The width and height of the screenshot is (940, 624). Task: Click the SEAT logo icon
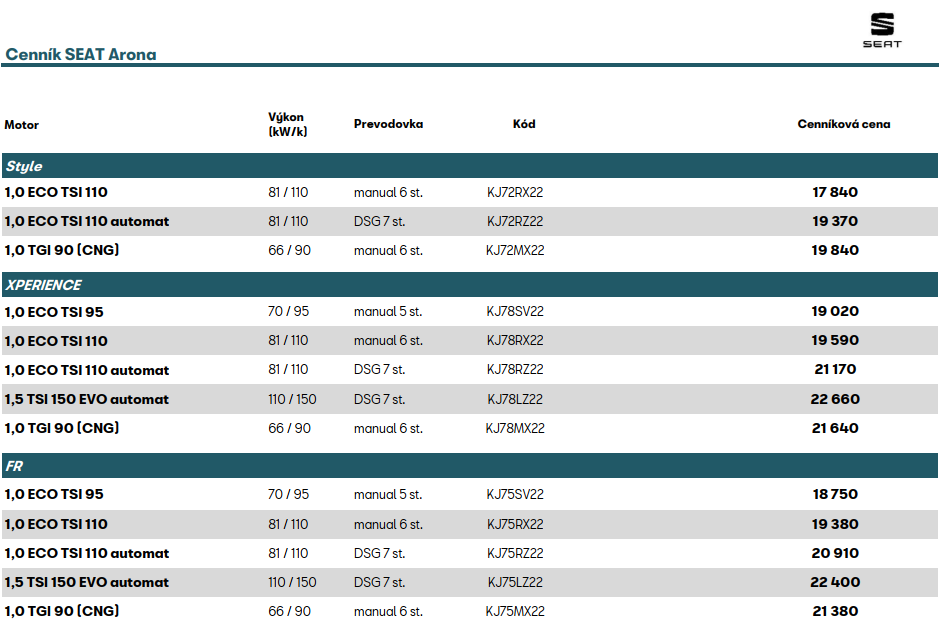(882, 30)
